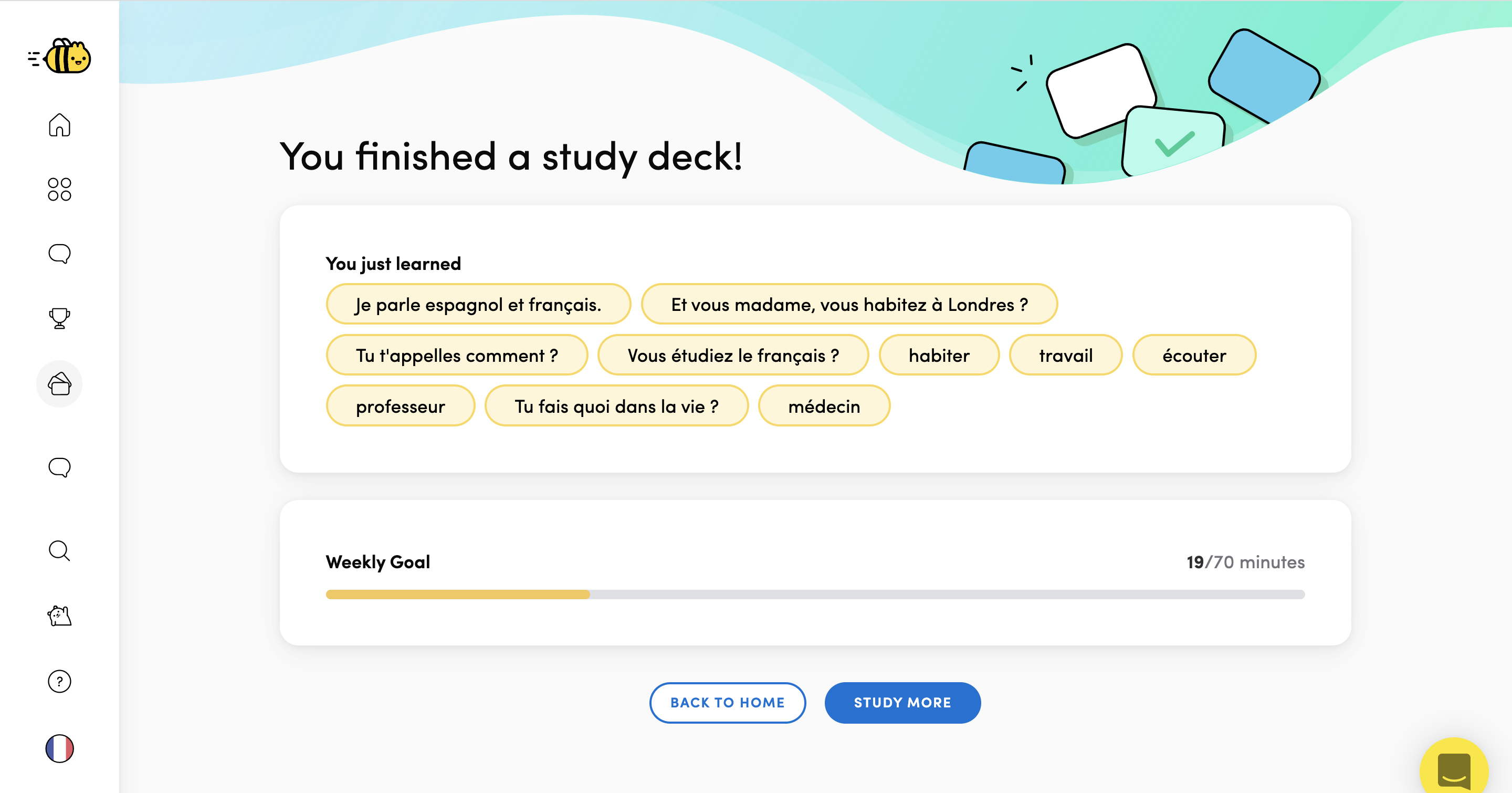Open the four-circles categories icon

click(59, 190)
